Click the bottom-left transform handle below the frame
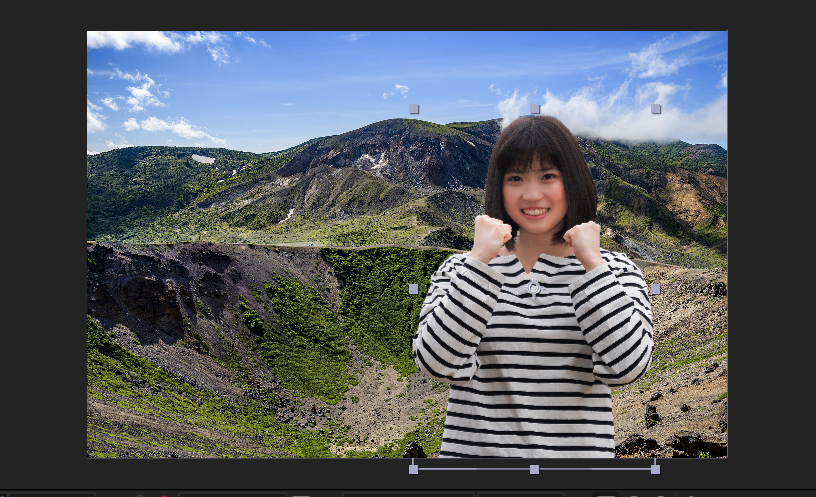Screen dimensions: 816x497 pos(414,469)
